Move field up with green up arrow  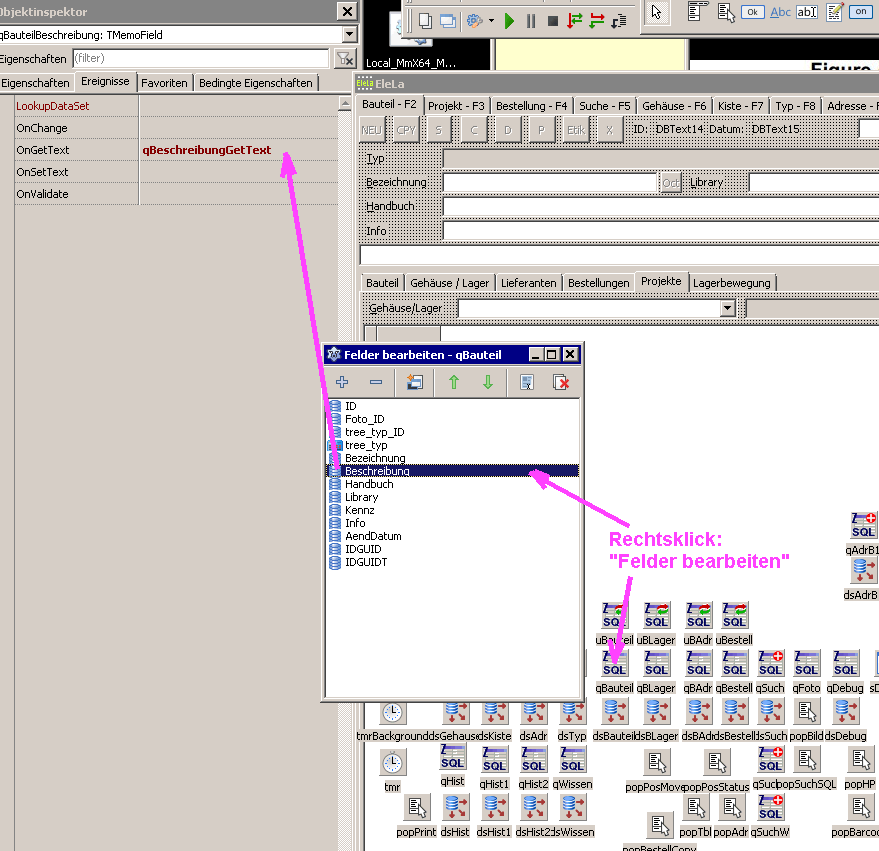click(x=453, y=382)
